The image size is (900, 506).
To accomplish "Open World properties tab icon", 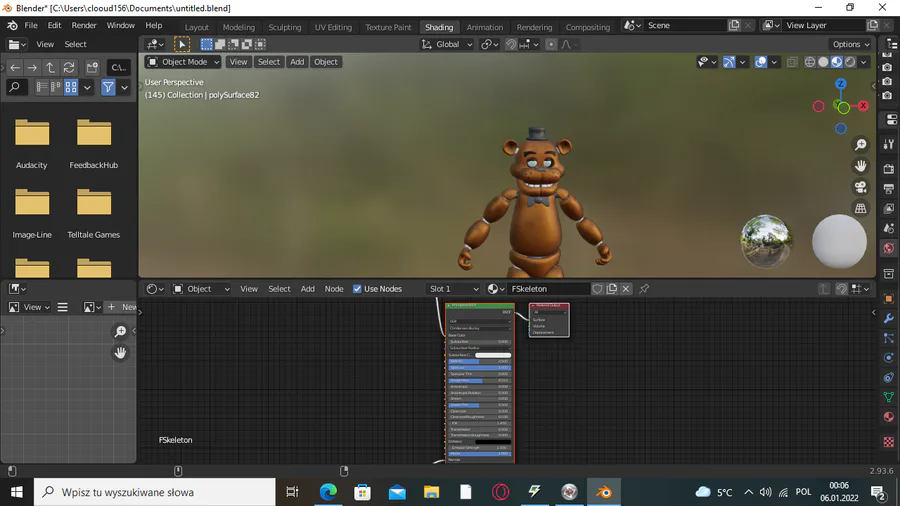I will pos(888,248).
